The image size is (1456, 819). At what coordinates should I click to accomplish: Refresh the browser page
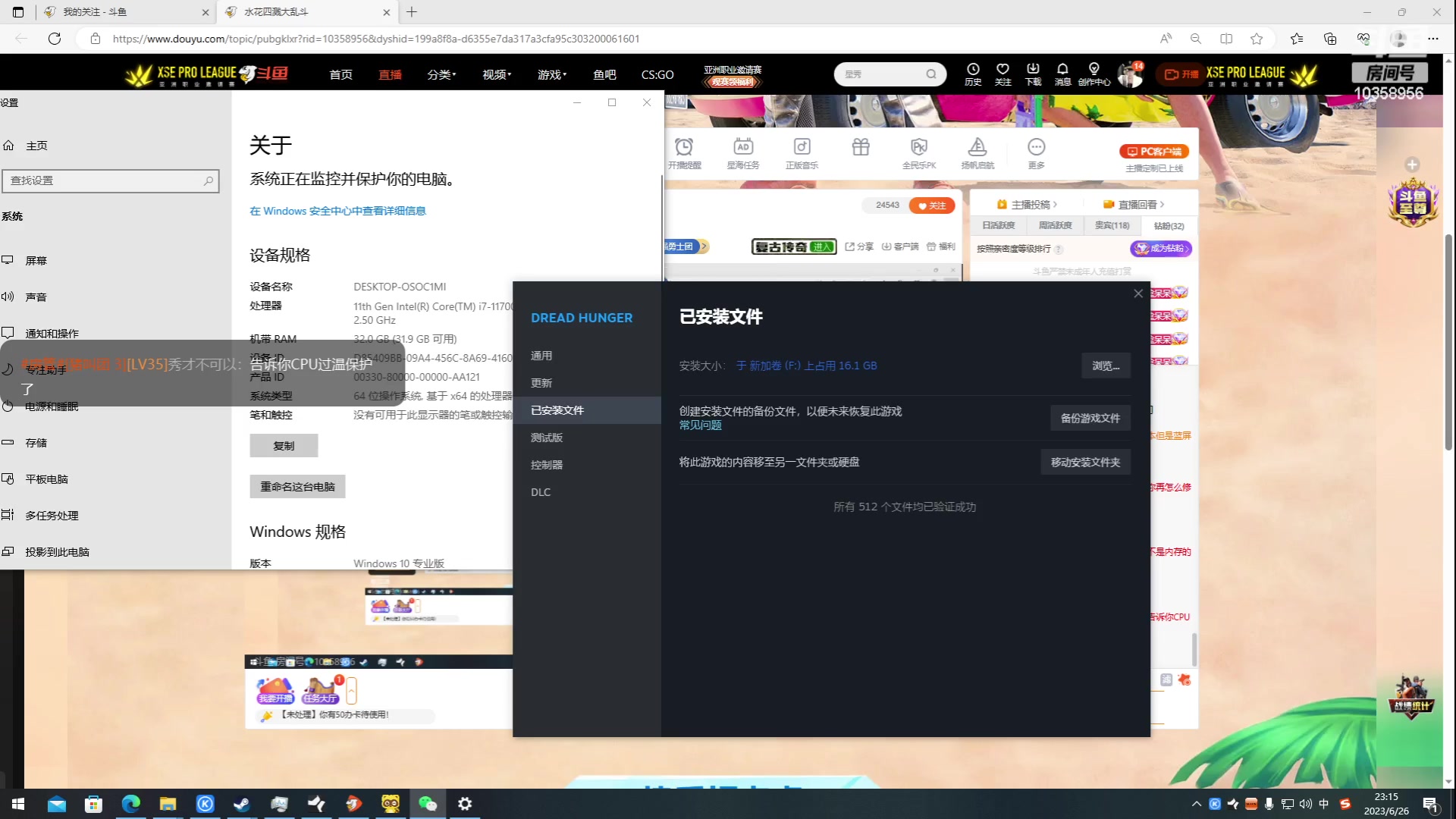coord(55,39)
